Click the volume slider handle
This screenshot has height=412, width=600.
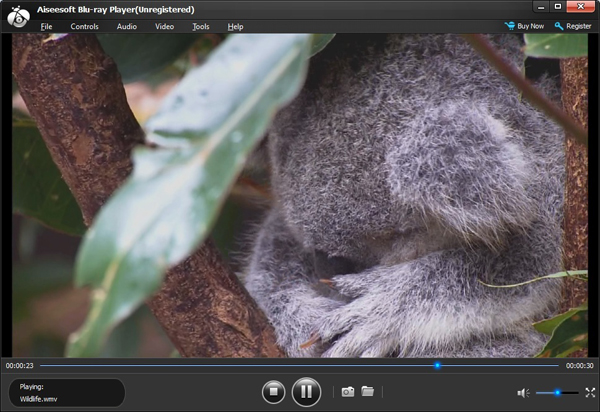pos(556,393)
